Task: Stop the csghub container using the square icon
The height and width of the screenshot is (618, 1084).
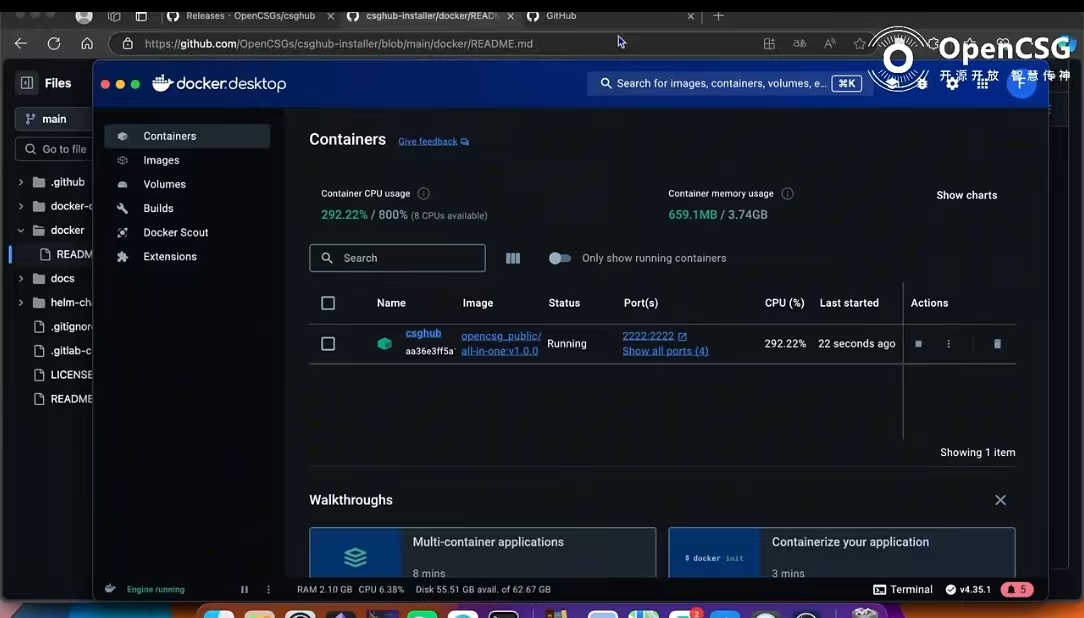Action: click(x=918, y=343)
